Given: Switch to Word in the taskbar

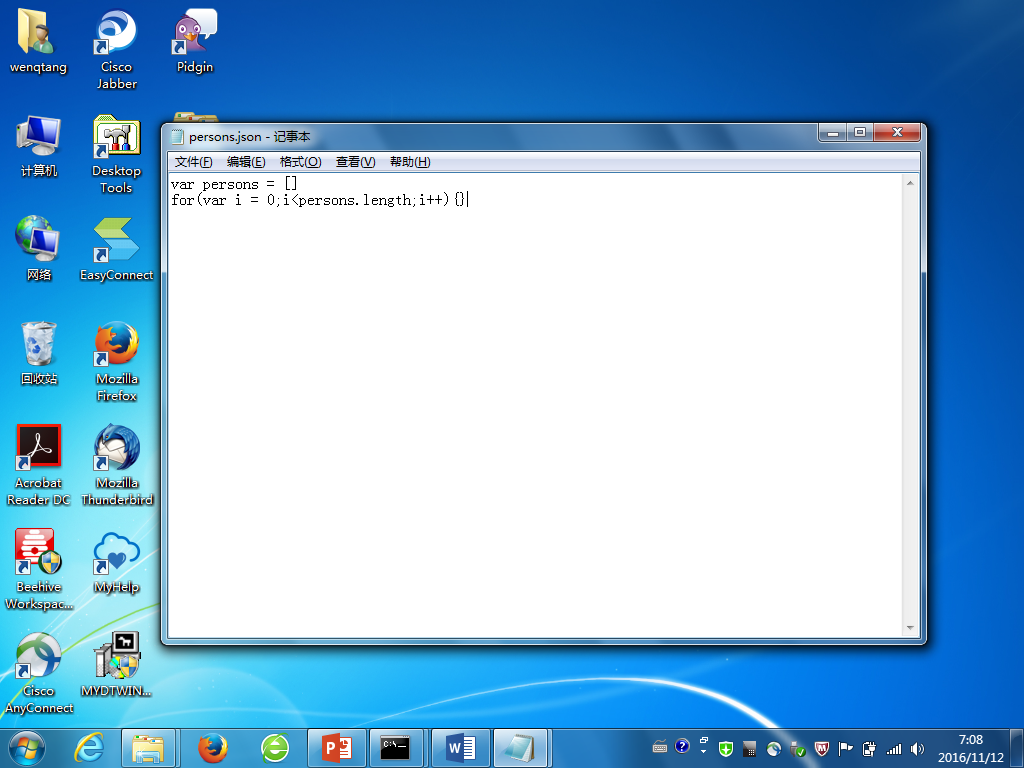Looking at the screenshot, I should click(460, 748).
